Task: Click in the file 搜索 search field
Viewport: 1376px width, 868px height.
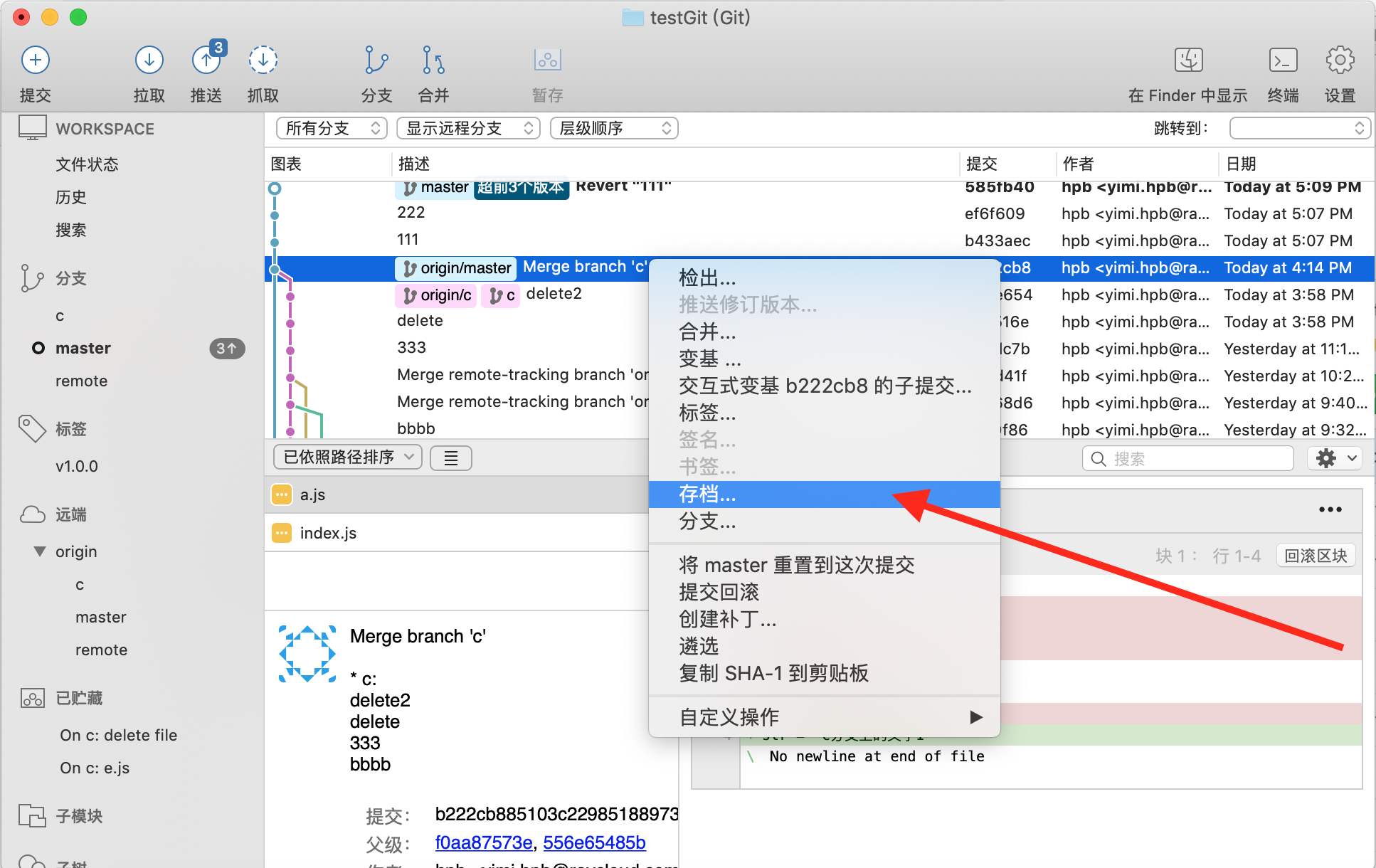Action: (1187, 459)
